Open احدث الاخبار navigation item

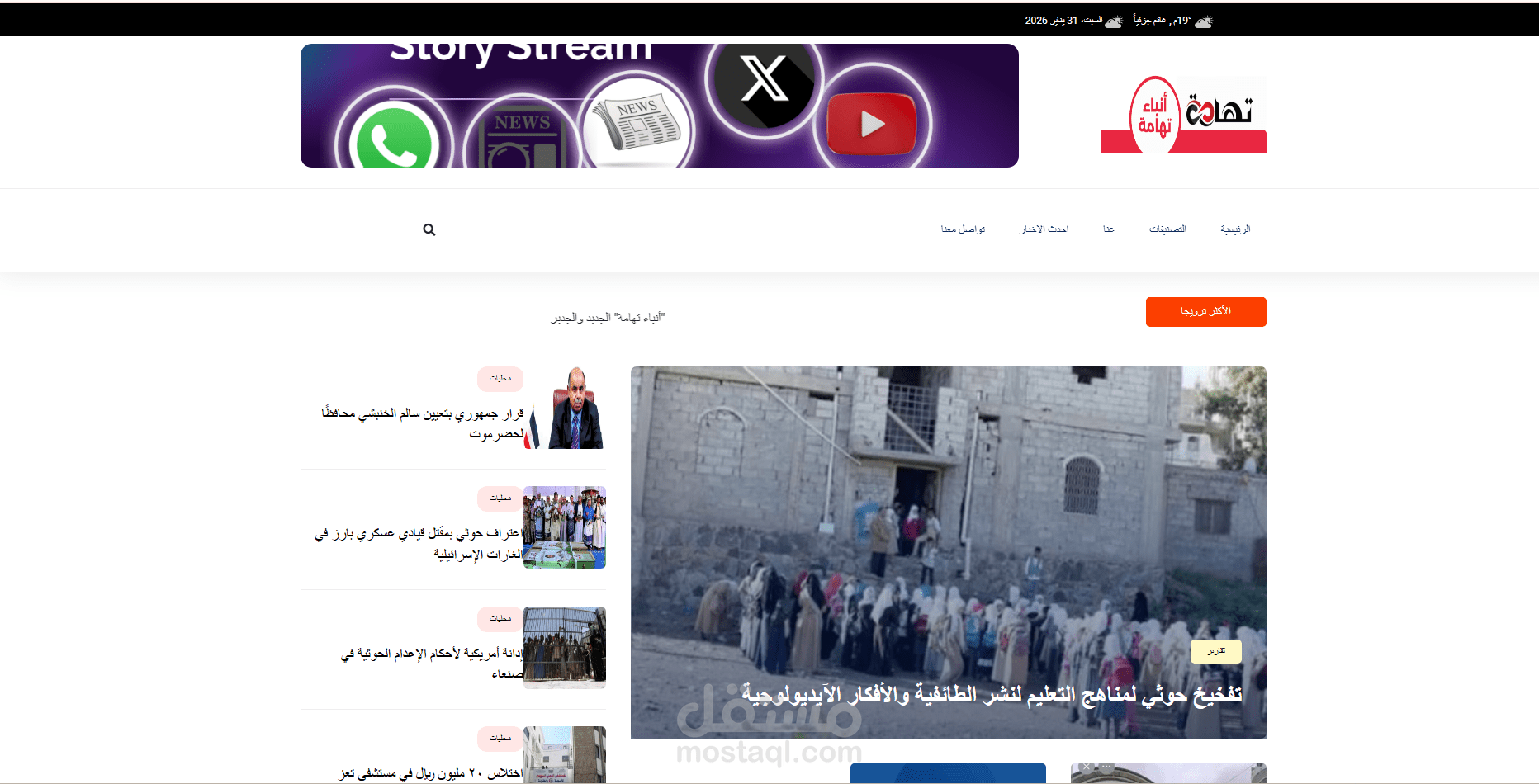click(1044, 229)
